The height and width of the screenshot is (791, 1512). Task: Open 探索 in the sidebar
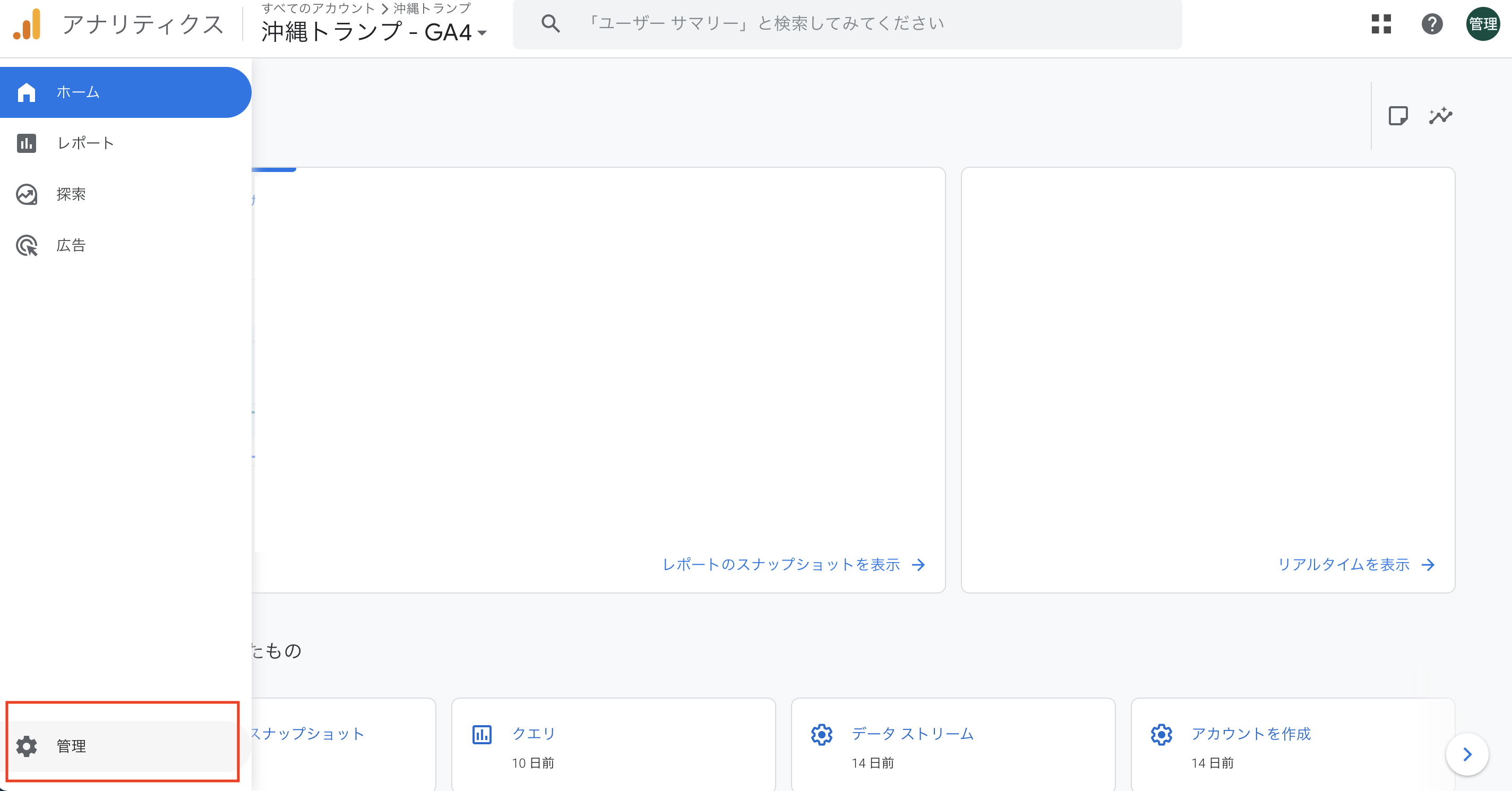pos(71,194)
